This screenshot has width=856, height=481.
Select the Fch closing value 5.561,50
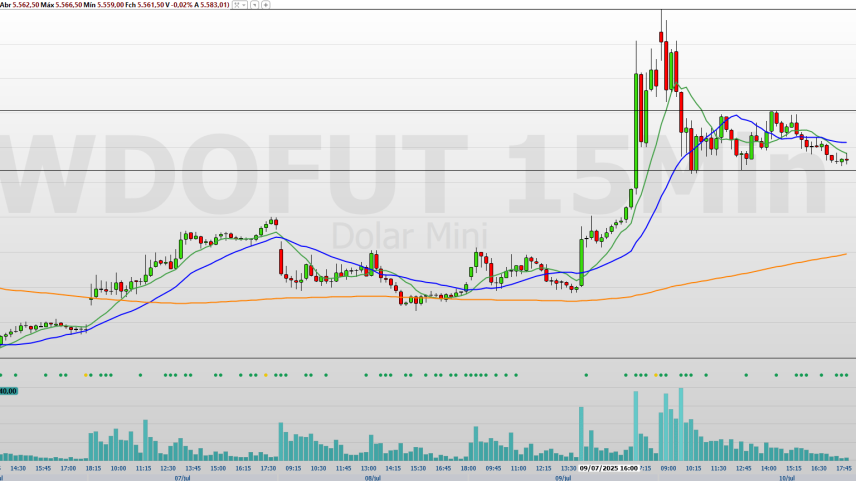tap(151, 5)
